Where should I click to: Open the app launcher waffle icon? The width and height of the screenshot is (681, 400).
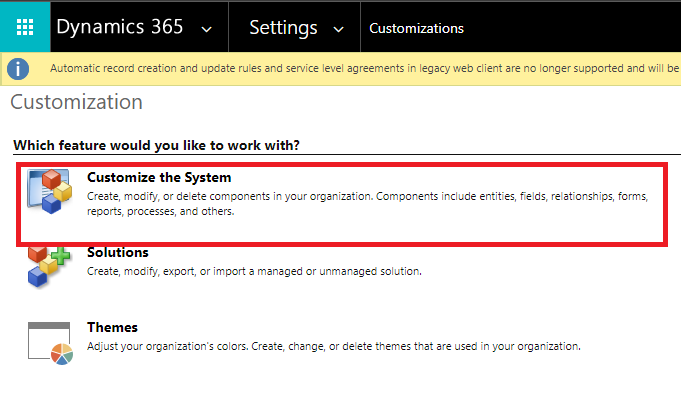[x=26, y=27]
